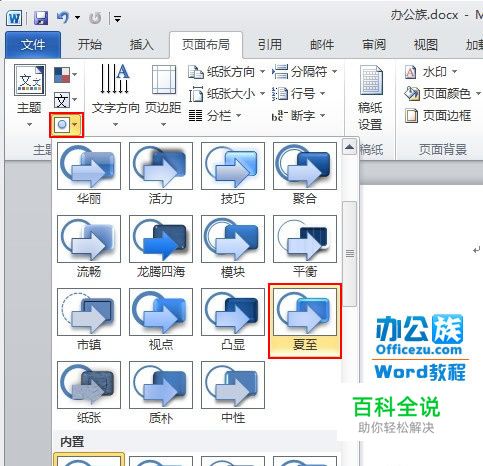Open 分栏 columns dropdown
483x466 pixels.
pyautogui.click(x=214, y=116)
